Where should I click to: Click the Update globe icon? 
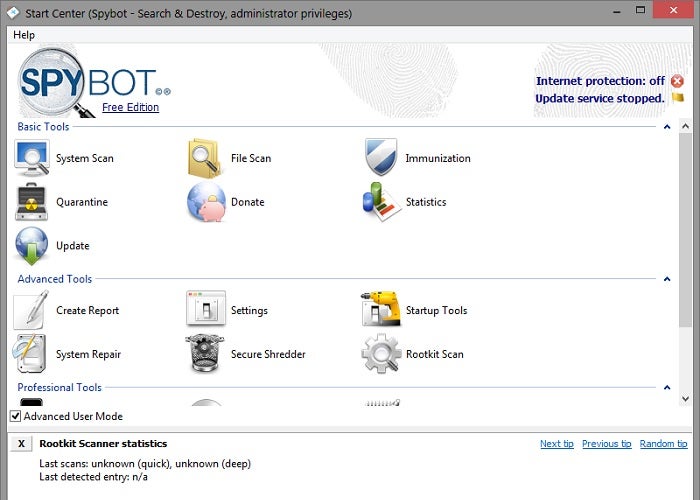32,246
